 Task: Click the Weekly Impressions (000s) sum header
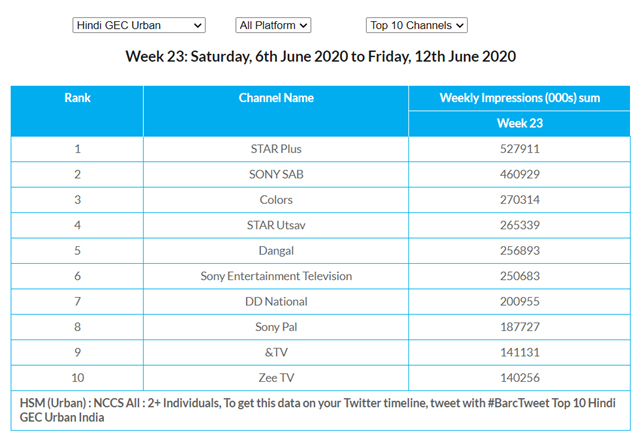click(x=519, y=98)
